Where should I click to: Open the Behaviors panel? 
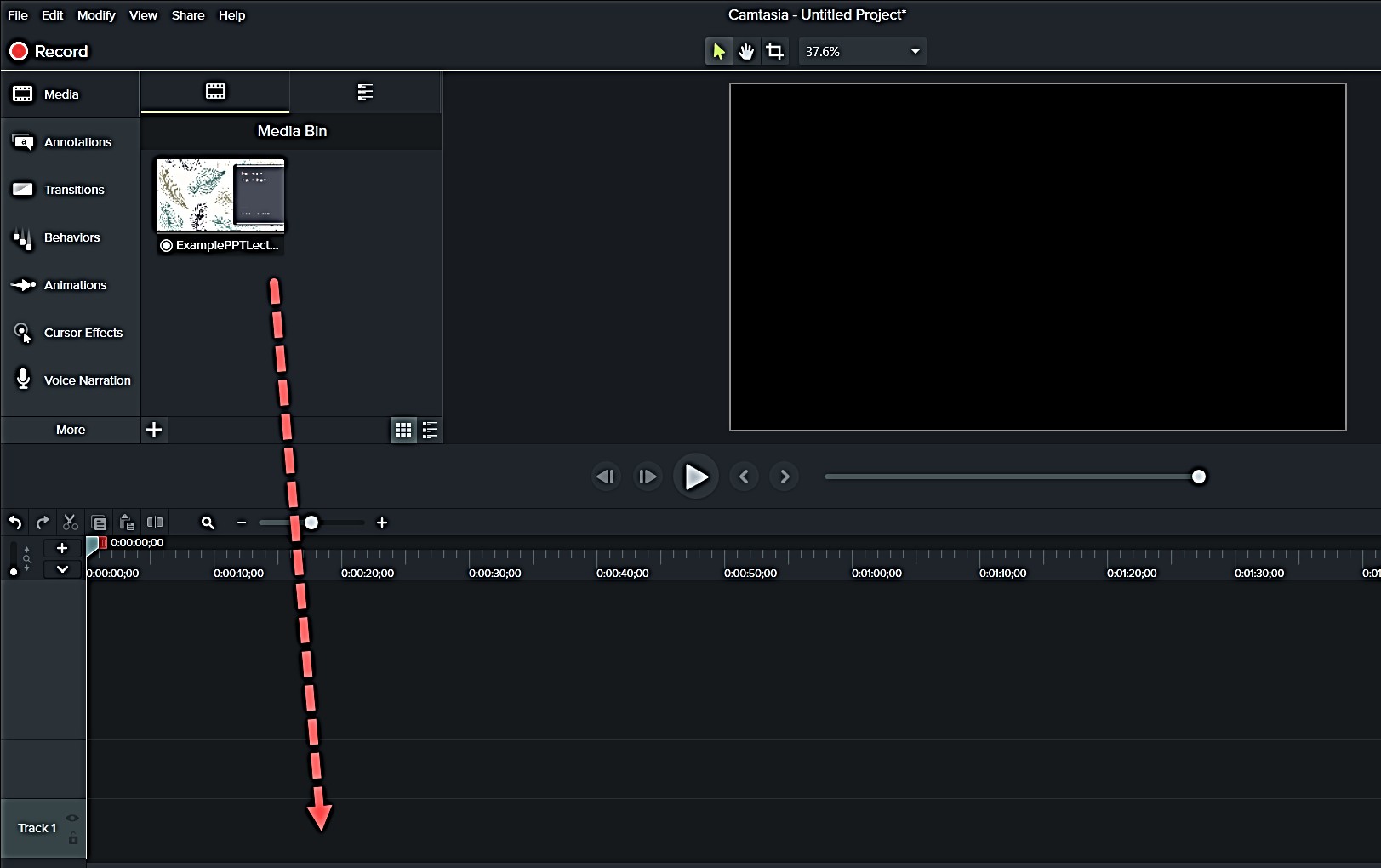tap(70, 237)
